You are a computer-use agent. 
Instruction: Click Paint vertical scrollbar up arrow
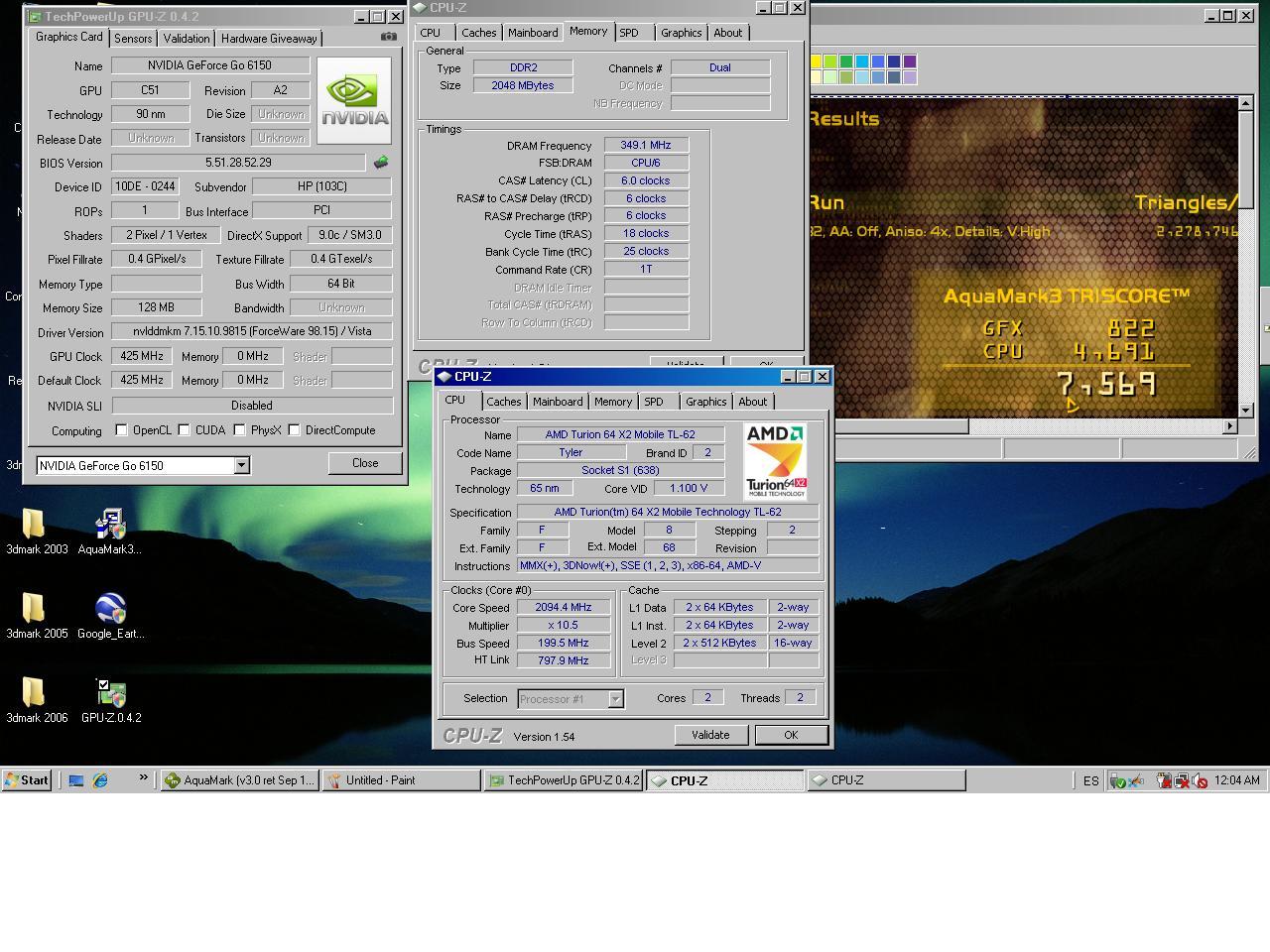pos(1246,105)
